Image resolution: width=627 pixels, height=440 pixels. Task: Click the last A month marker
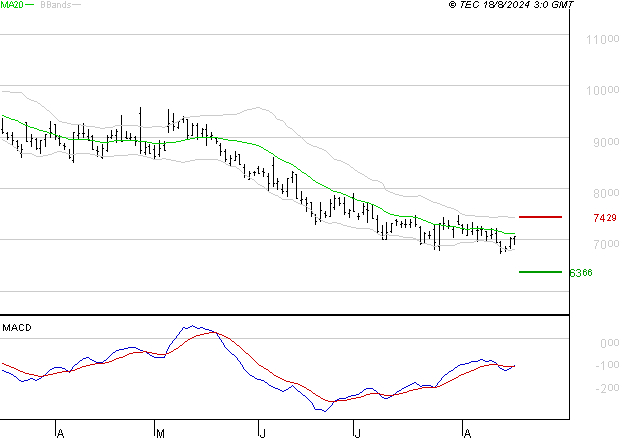(467, 434)
